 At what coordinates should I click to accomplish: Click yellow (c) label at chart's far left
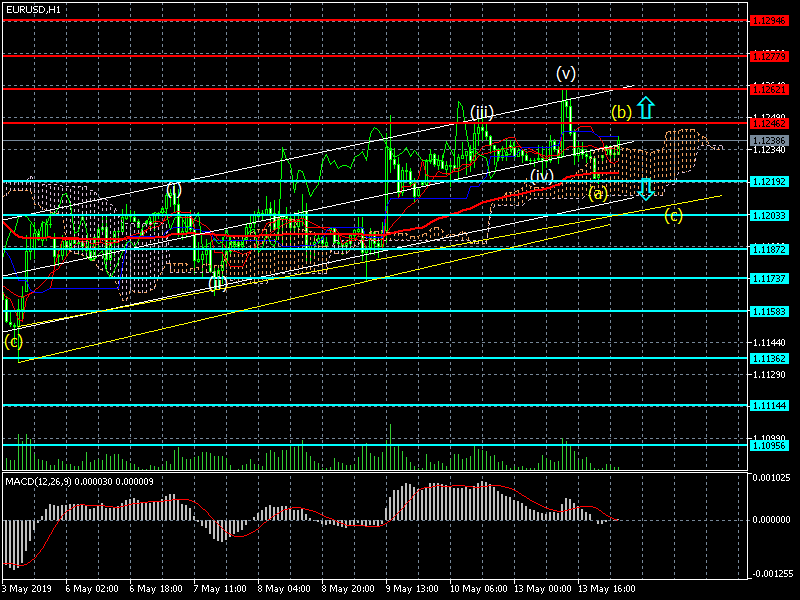pos(13,341)
